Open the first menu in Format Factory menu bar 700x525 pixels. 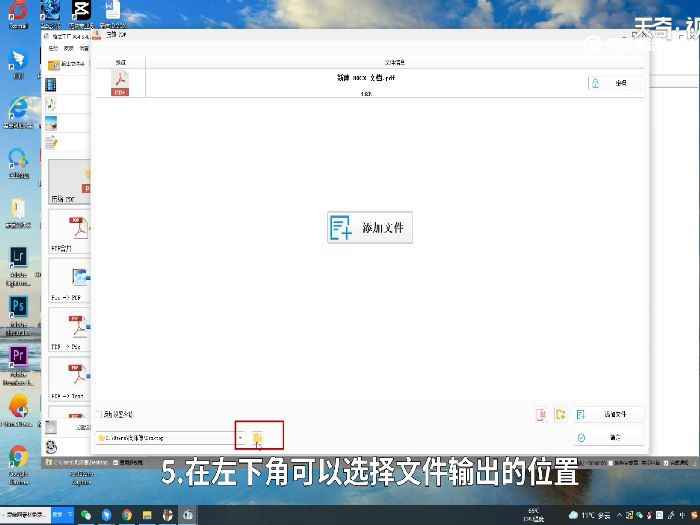53,48
